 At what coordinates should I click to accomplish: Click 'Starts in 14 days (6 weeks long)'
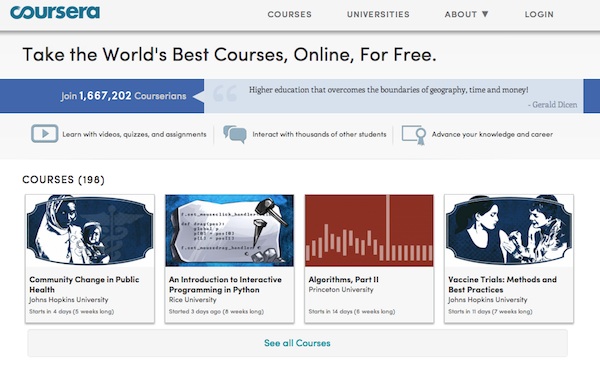coord(352,312)
